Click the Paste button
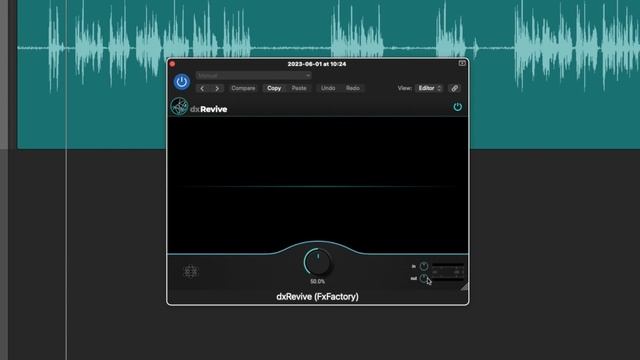This screenshot has height=360, width=640. pyautogui.click(x=299, y=88)
